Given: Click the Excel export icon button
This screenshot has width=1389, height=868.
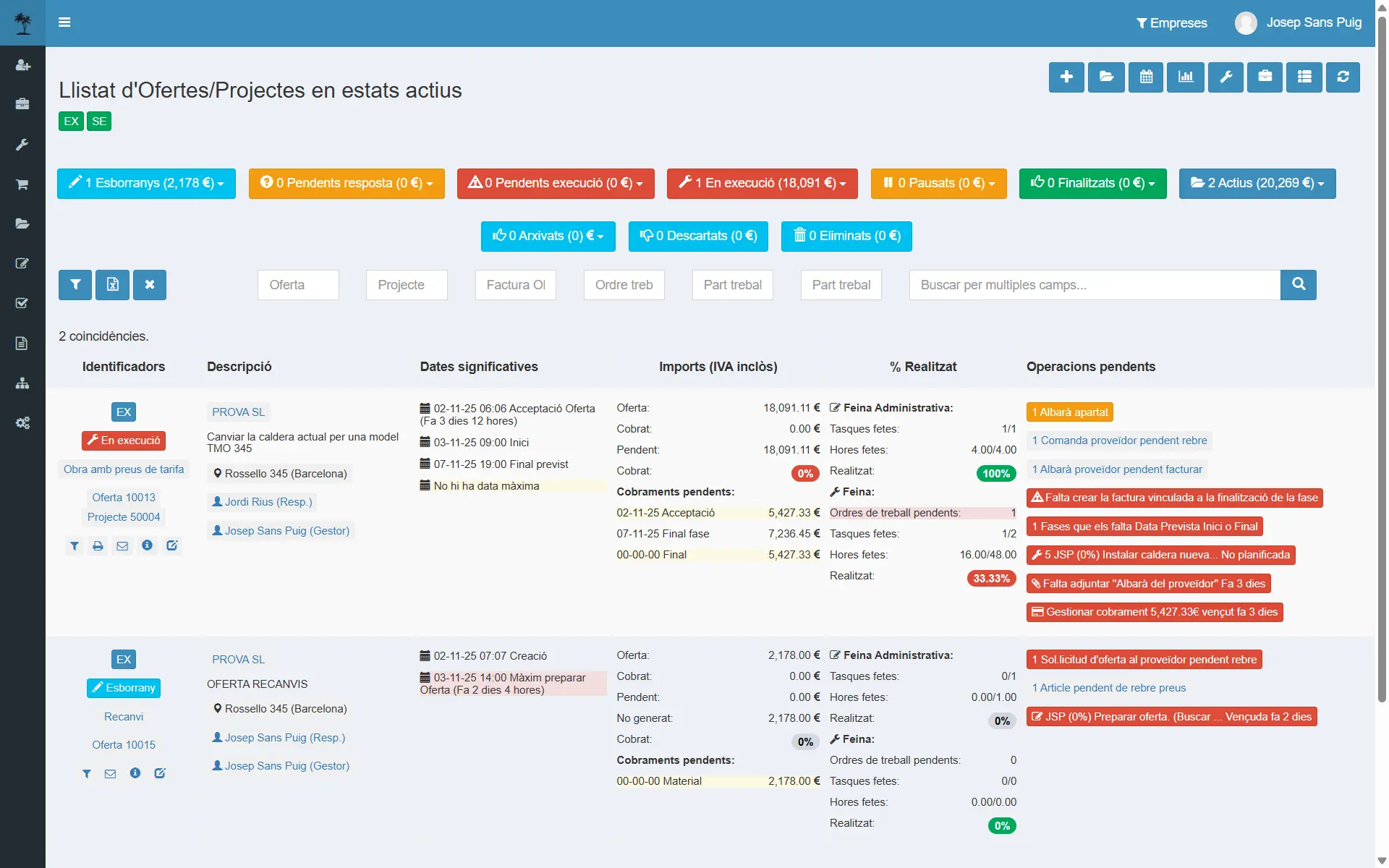Looking at the screenshot, I should click(112, 285).
